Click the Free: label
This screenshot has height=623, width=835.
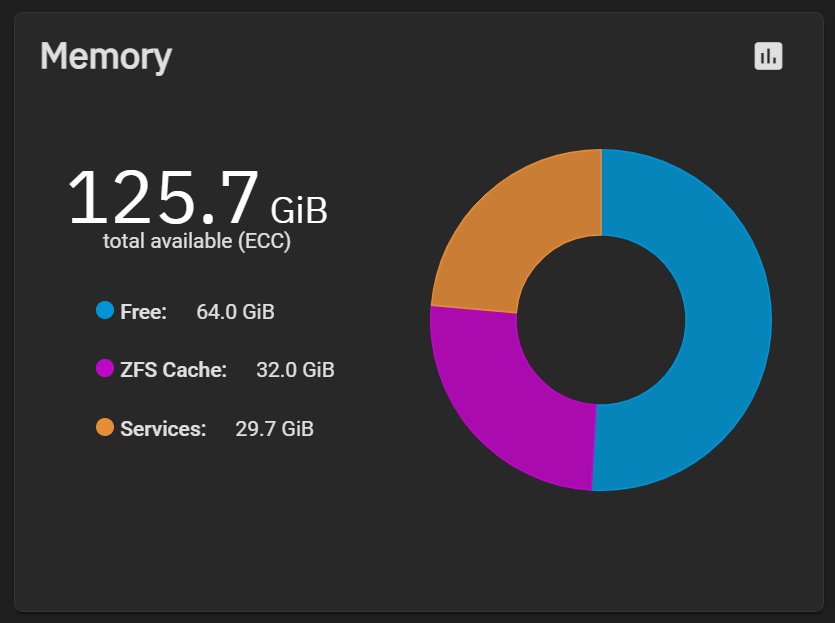(143, 312)
